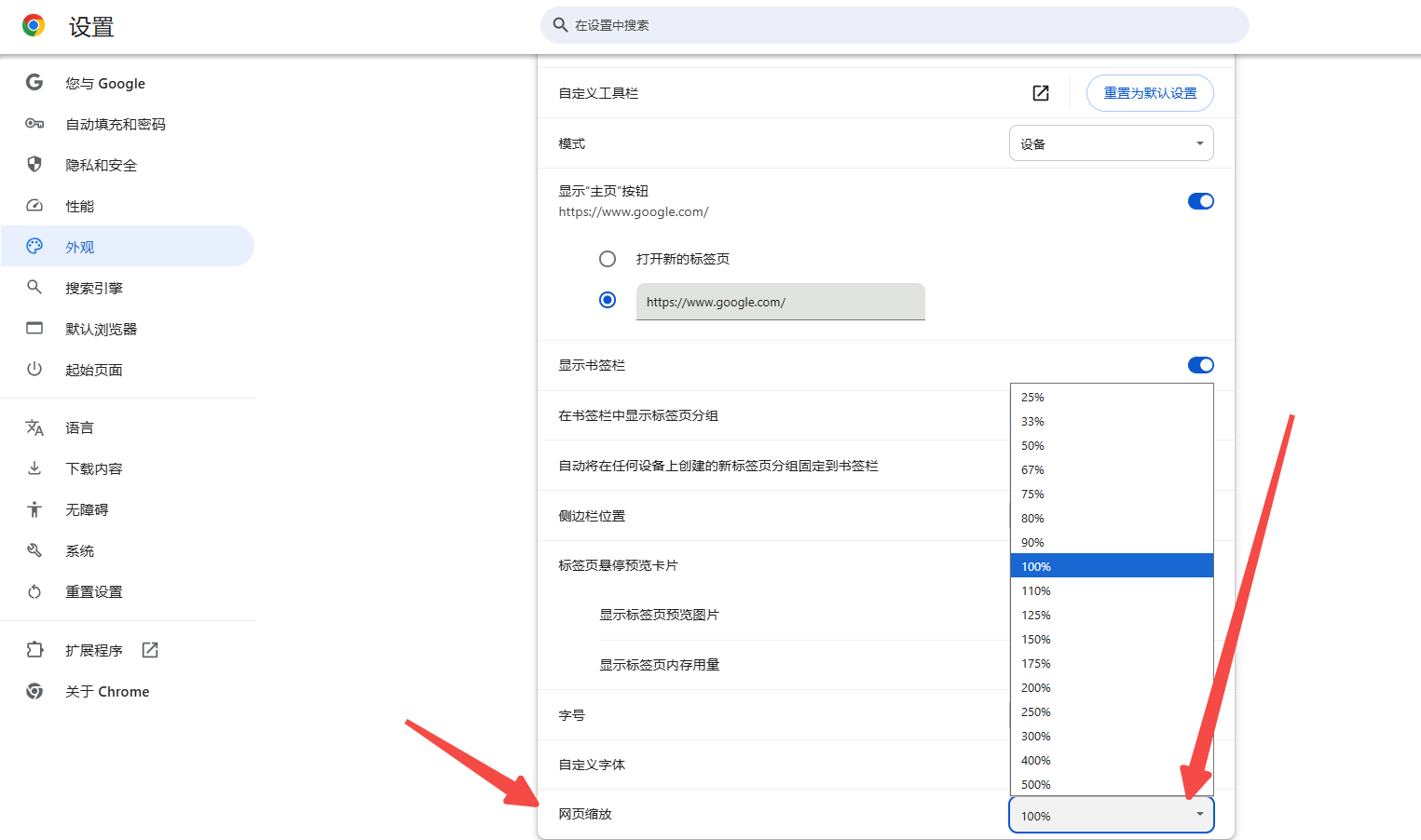This screenshot has width=1421, height=840.
Task: Open 隐私和安全 settings section
Action: tap(128, 165)
